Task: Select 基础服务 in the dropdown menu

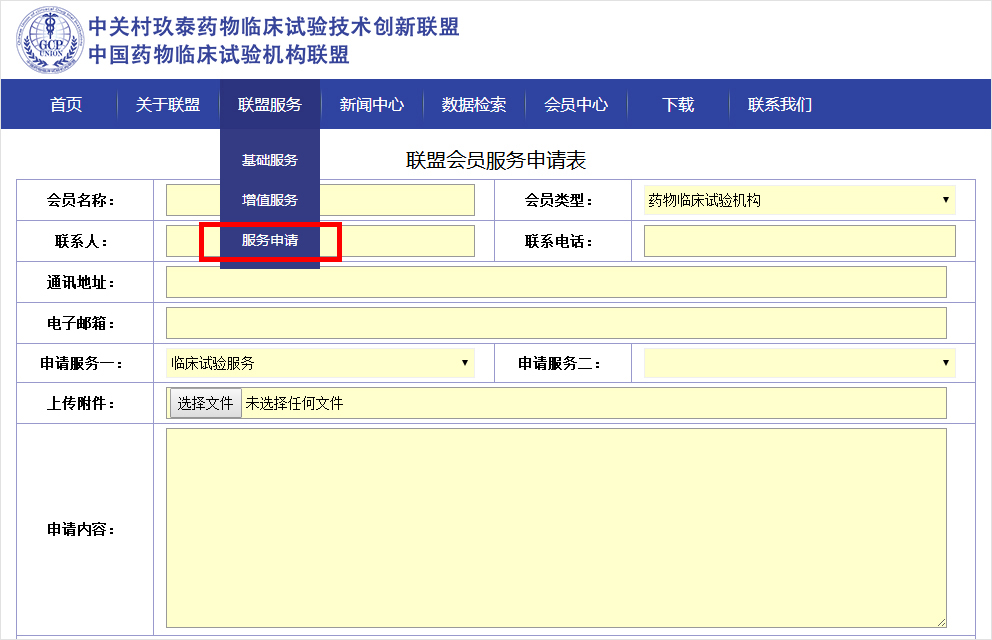Action: pyautogui.click(x=270, y=160)
